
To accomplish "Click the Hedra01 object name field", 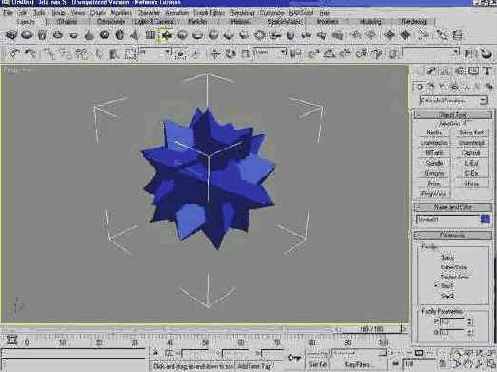I will point(448,219).
